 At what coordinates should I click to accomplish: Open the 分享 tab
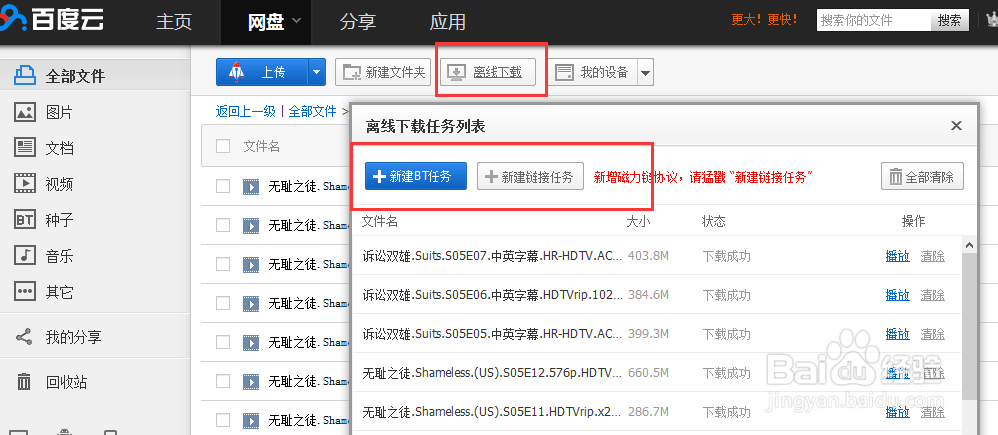(x=357, y=22)
